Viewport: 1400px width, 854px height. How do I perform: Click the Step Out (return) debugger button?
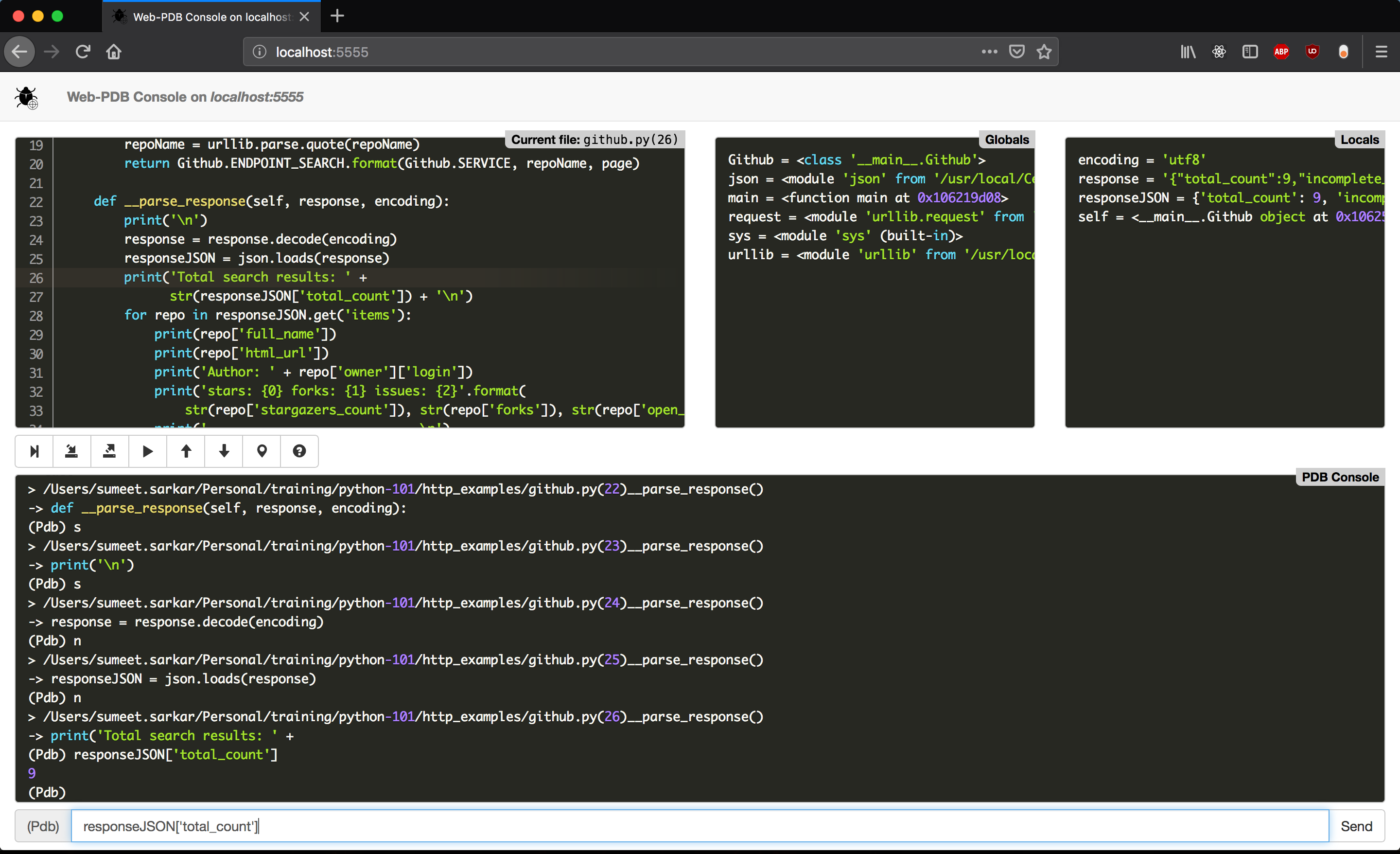tap(110, 451)
